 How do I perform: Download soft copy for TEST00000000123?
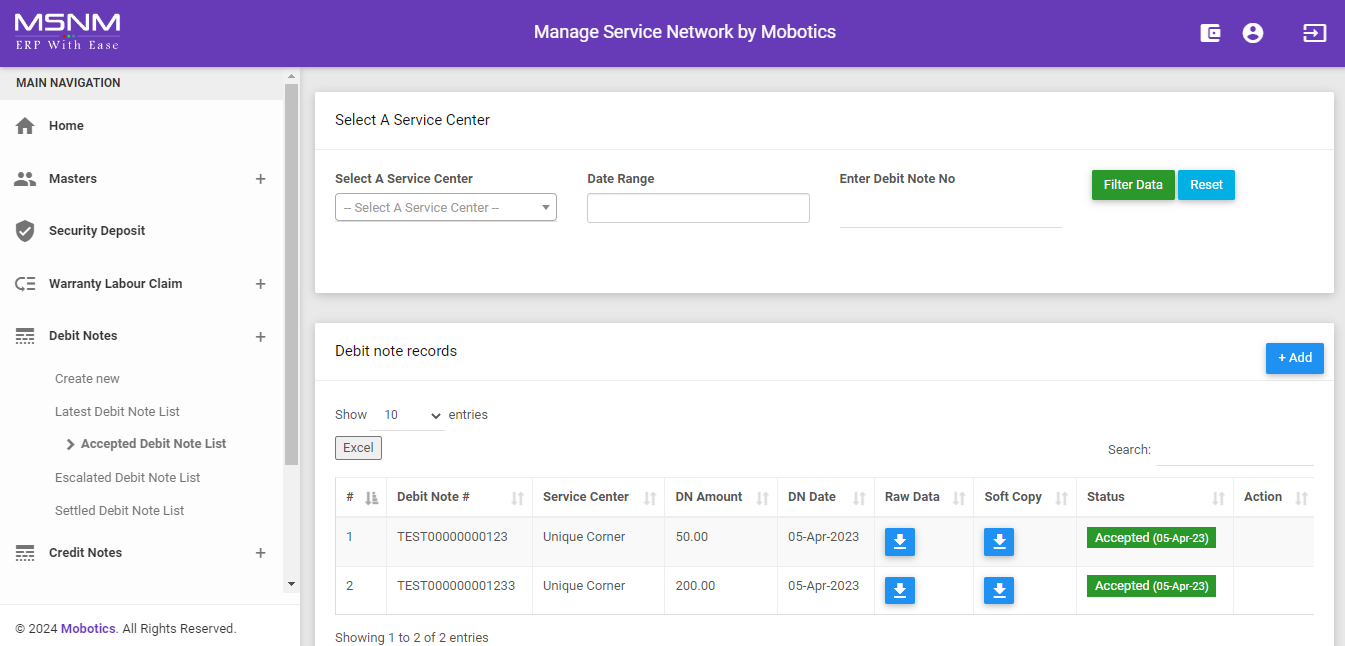pyautogui.click(x=998, y=542)
